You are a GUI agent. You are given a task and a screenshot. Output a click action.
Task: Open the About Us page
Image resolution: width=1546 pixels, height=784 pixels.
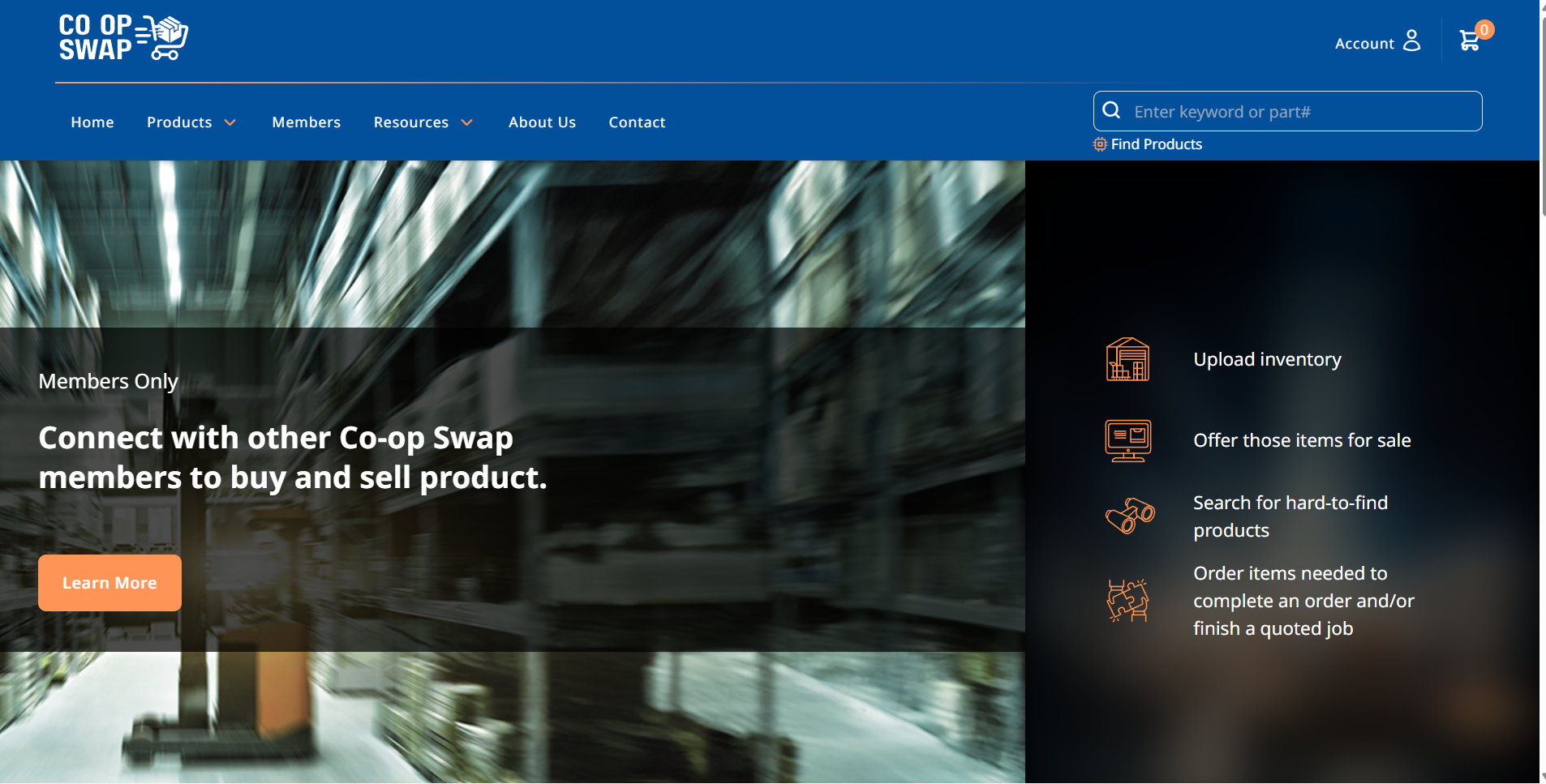542,122
